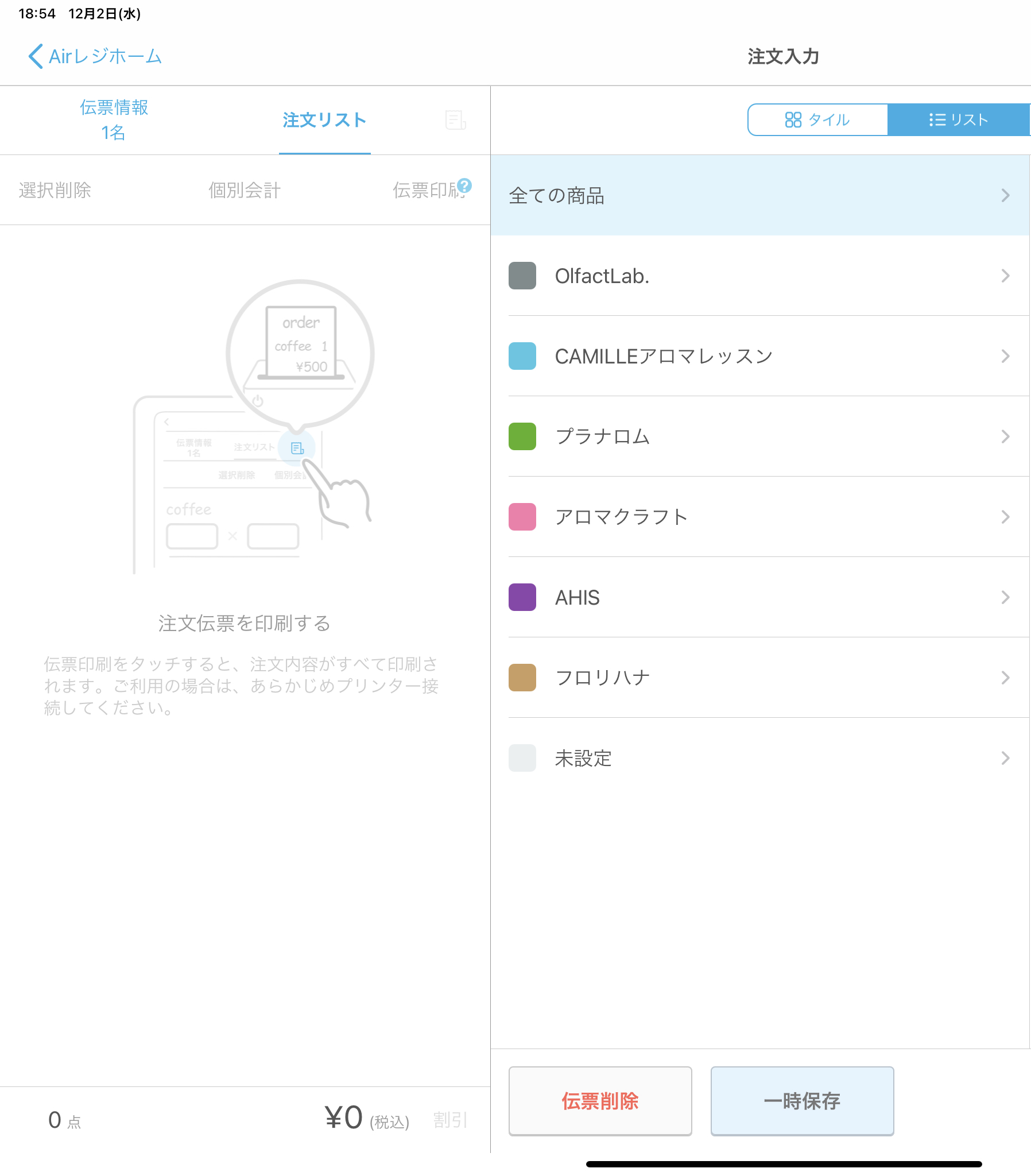
Task: Select the 注文リスト tab
Action: 324,119
